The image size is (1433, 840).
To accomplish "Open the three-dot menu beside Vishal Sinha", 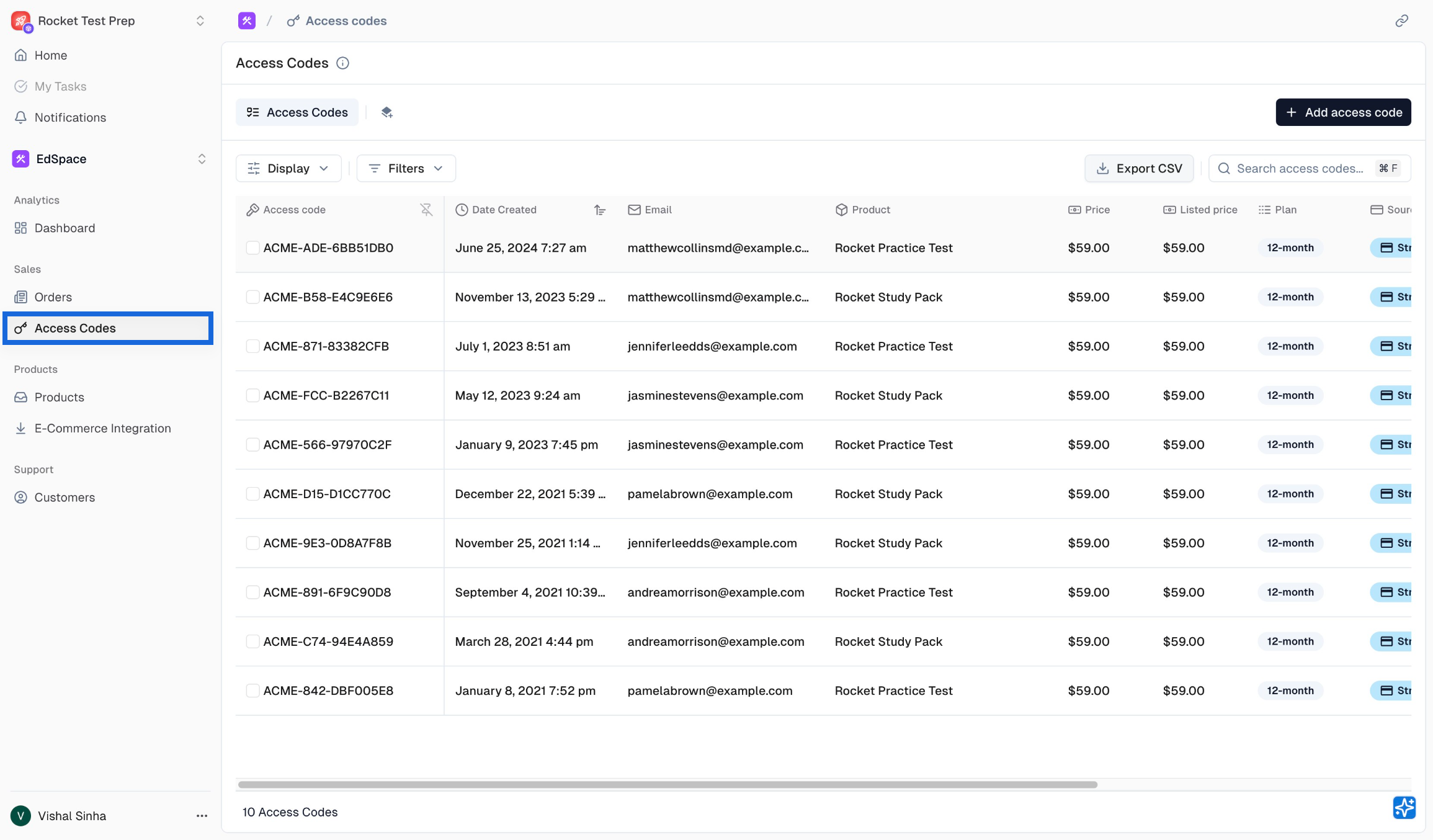I will click(x=202, y=816).
